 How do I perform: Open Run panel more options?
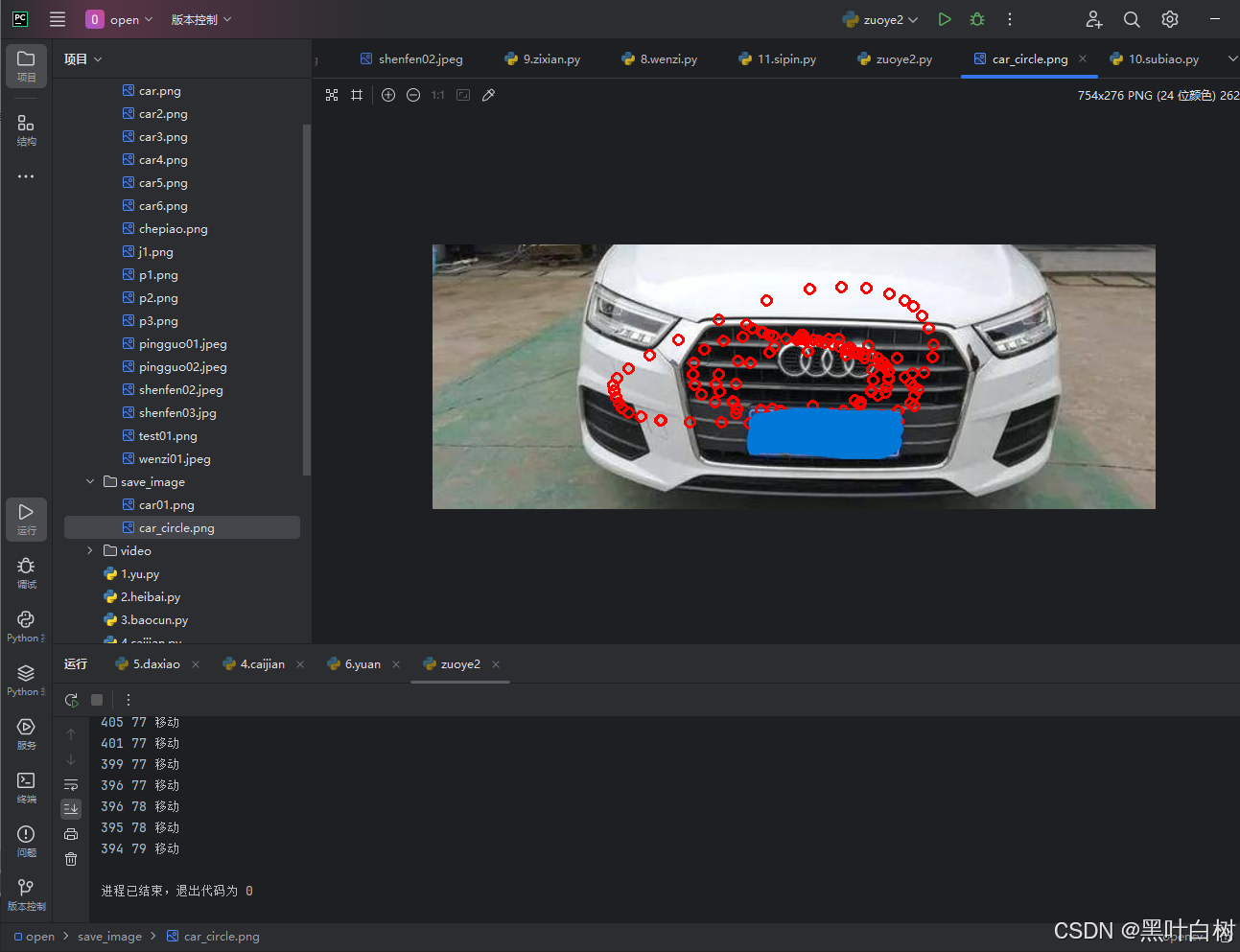tap(129, 700)
